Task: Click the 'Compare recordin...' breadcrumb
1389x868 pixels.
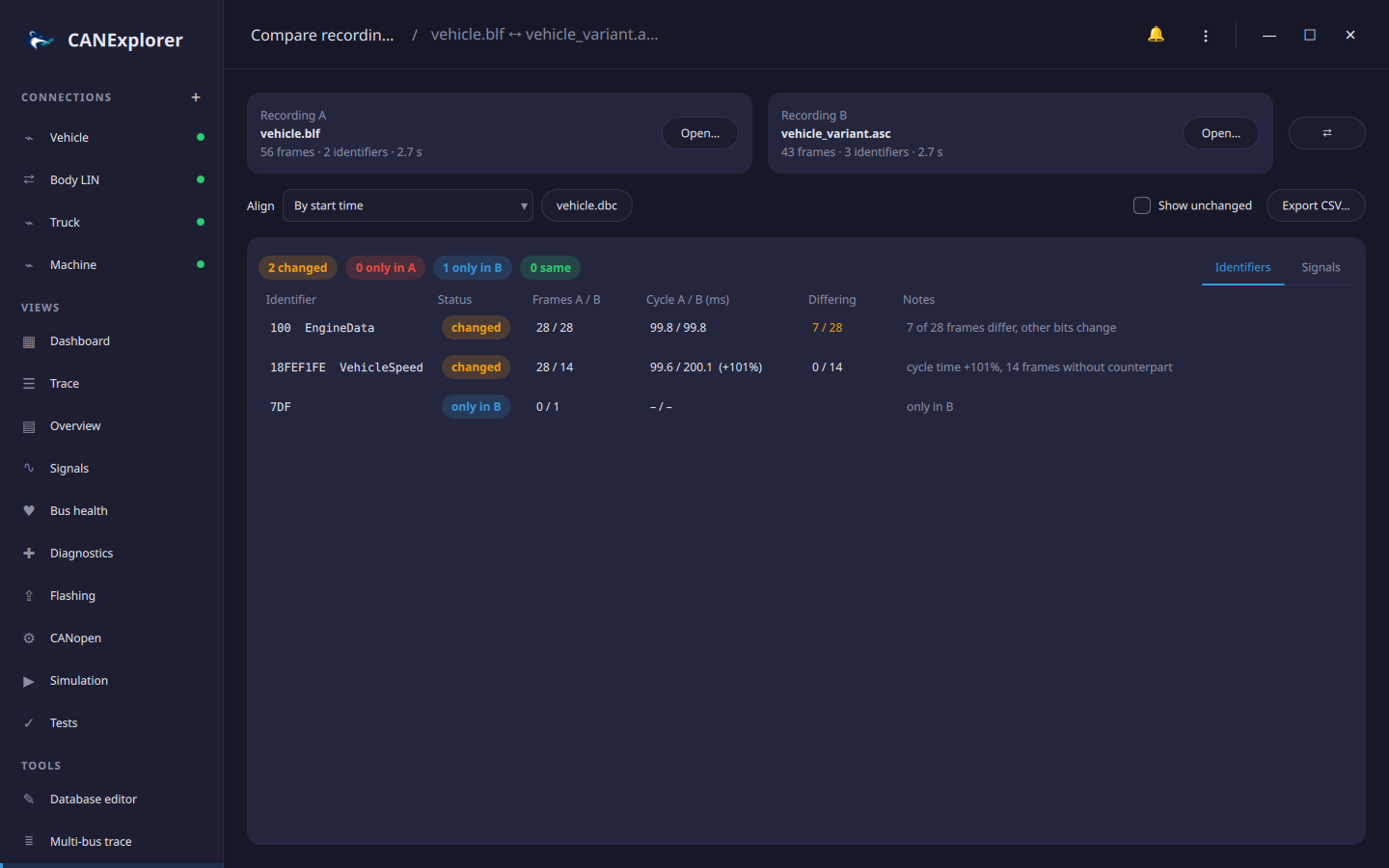Action: (322, 35)
